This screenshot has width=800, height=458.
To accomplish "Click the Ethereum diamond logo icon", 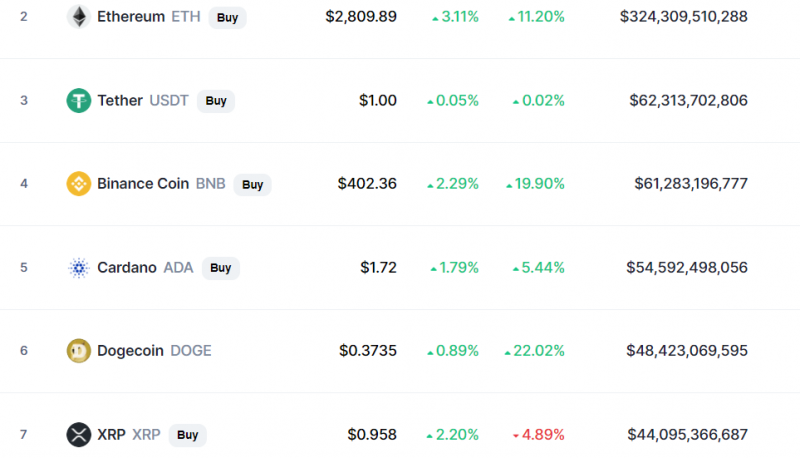I will coord(79,17).
